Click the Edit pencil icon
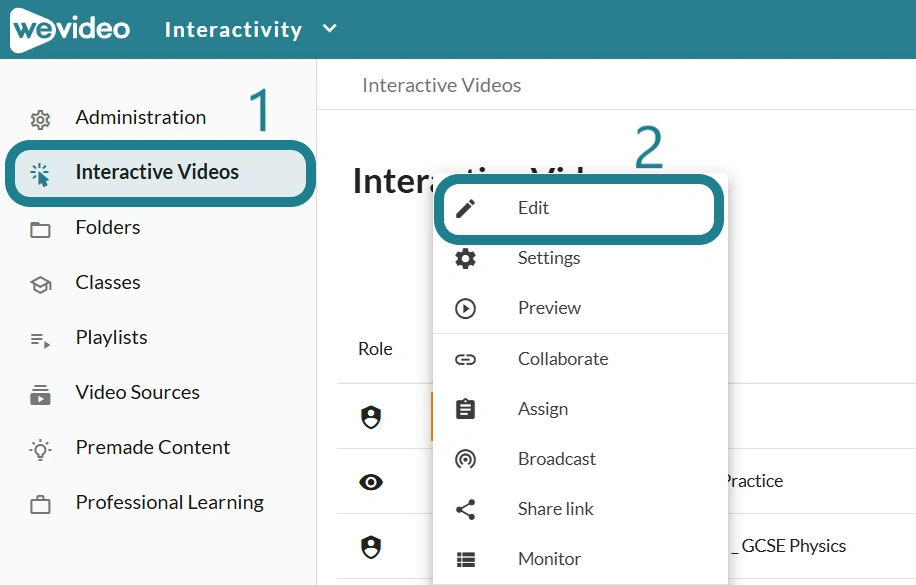Viewport: 916px width, 585px height. tap(466, 209)
